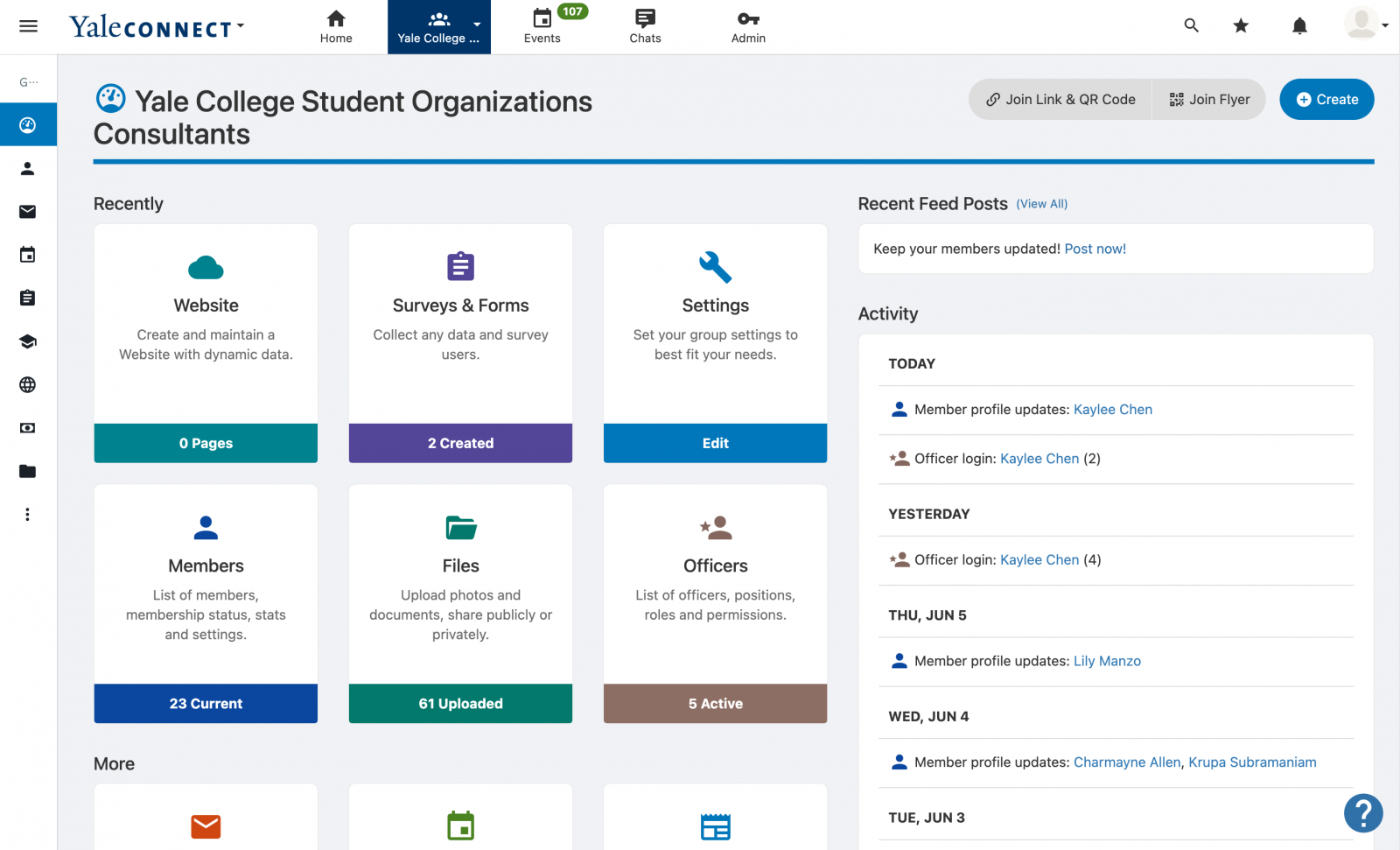Click the blue Create button
Image resolution: width=1400 pixels, height=850 pixels.
[x=1326, y=100]
